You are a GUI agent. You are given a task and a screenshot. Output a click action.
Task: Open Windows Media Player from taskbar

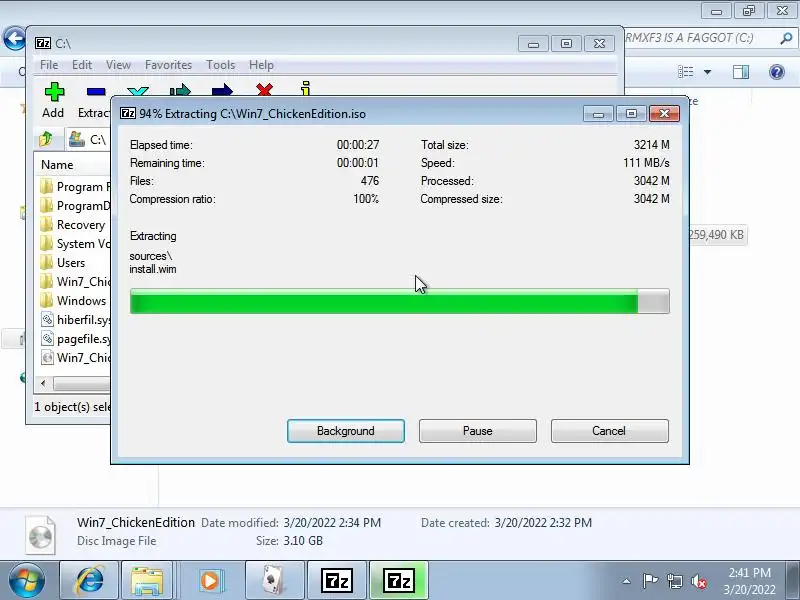click(210, 581)
